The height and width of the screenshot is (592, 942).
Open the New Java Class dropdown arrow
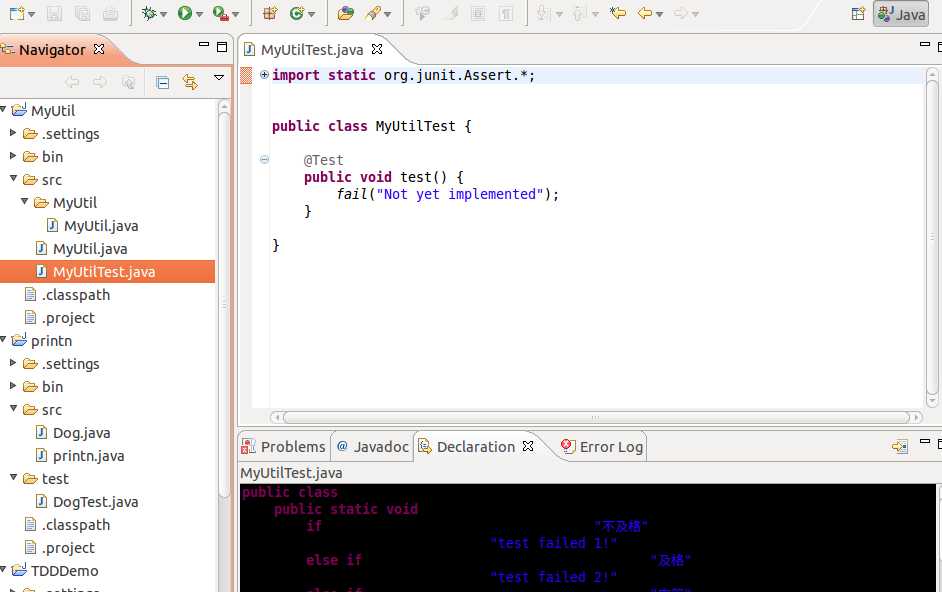tap(311, 14)
